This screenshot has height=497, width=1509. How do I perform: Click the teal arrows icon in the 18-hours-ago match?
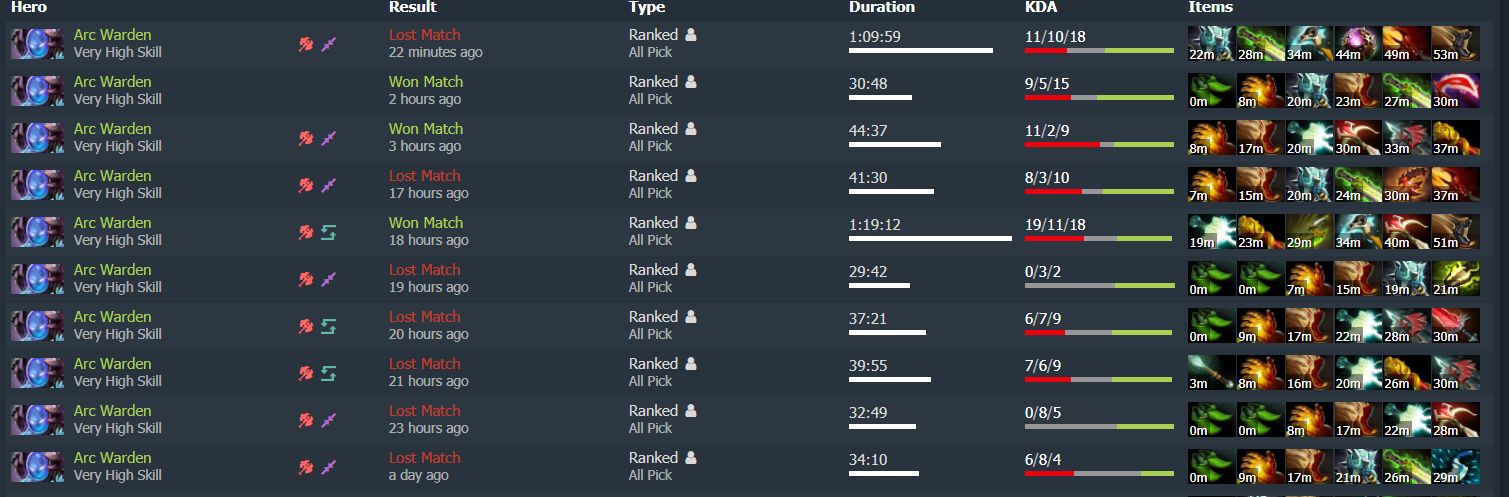coord(329,232)
